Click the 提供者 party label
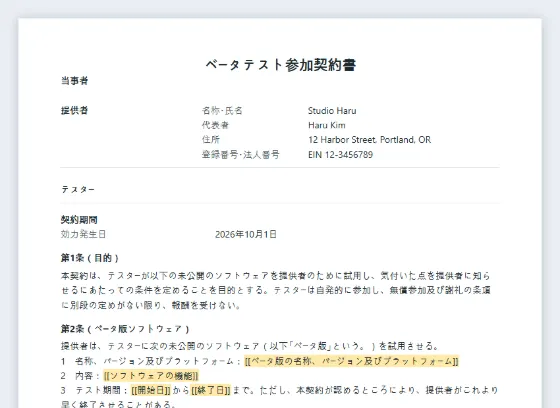The height and width of the screenshot is (408, 560). [74, 110]
